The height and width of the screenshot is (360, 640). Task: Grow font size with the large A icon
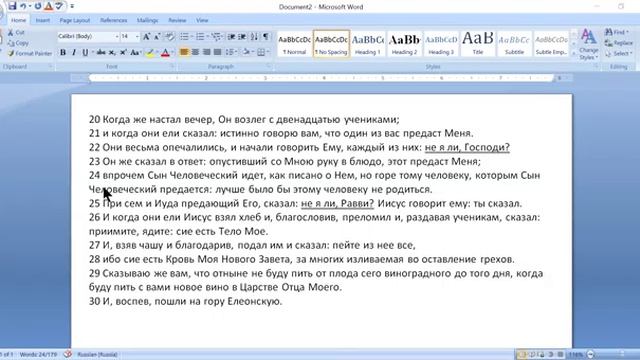(146, 37)
